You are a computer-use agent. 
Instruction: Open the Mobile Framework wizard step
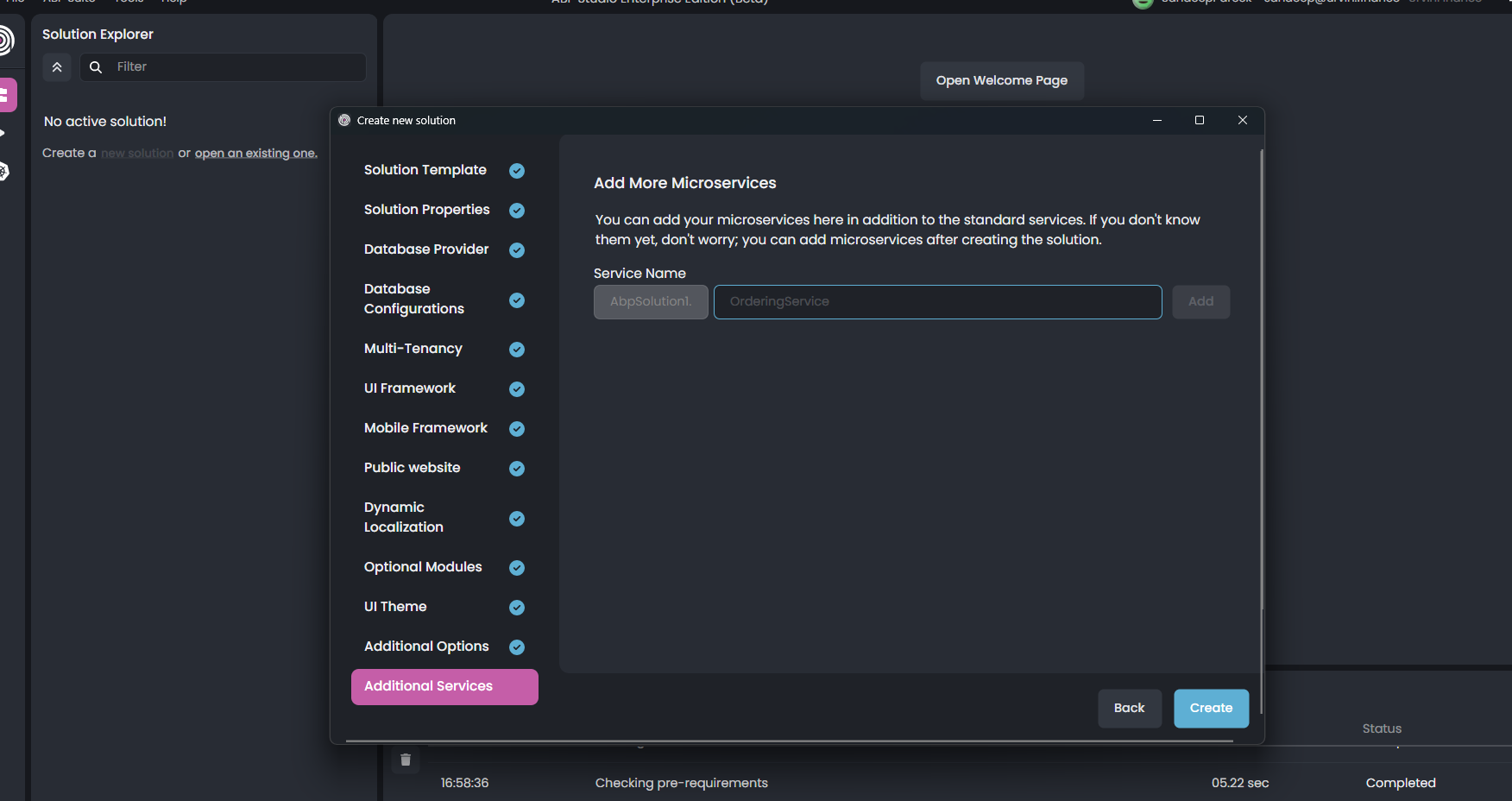tap(425, 428)
